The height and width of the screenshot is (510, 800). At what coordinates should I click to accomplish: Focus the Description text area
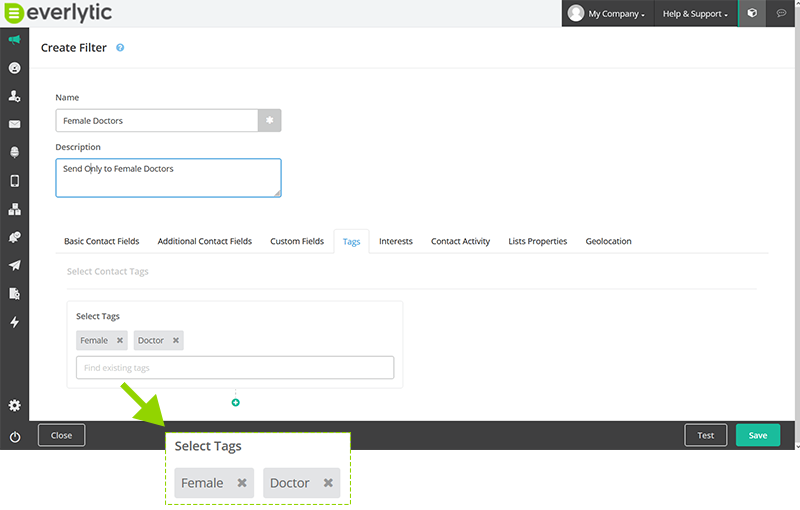click(x=168, y=177)
